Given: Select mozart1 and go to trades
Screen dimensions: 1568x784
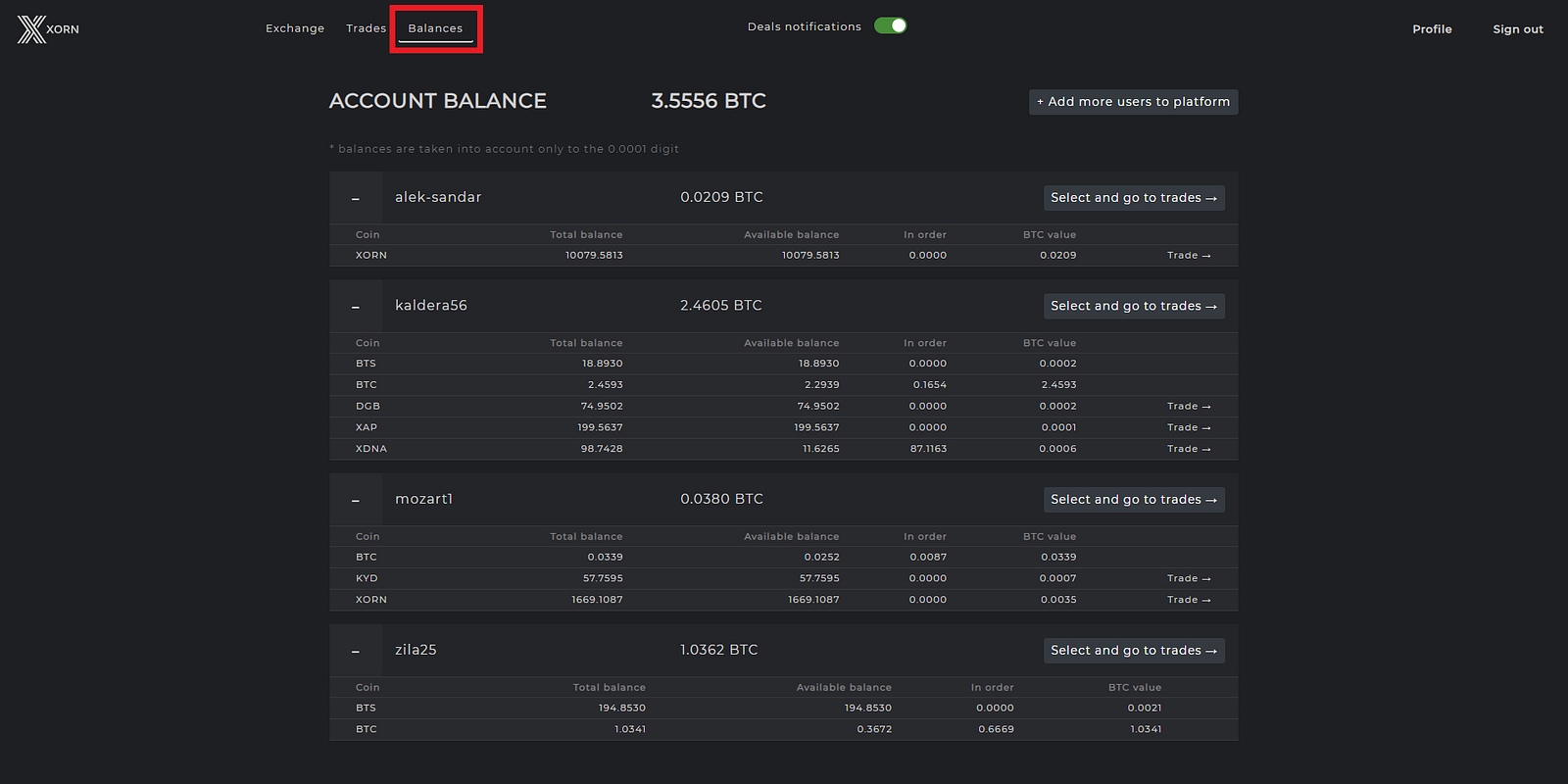Looking at the screenshot, I should point(1134,500).
